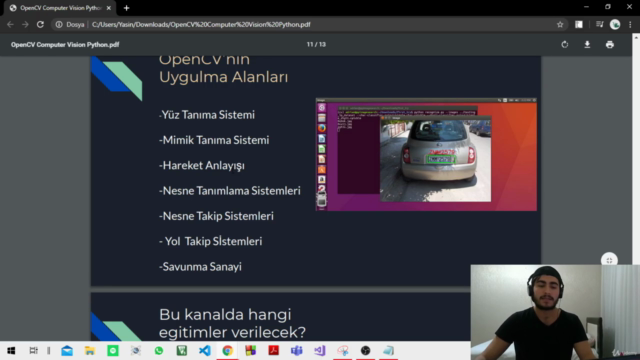Open the Snipping Tool icon on the taskbar
Image resolution: width=640 pixels, height=360 pixels.
342,350
